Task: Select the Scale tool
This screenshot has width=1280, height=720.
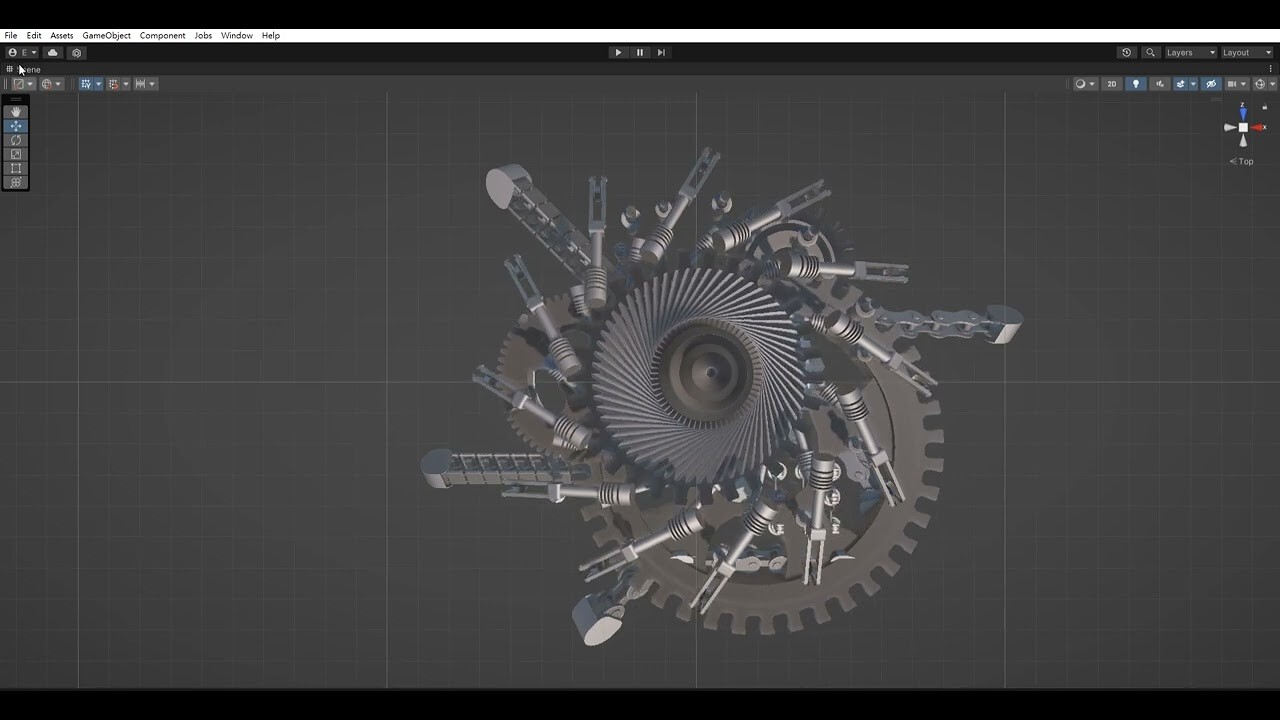Action: pos(15,154)
